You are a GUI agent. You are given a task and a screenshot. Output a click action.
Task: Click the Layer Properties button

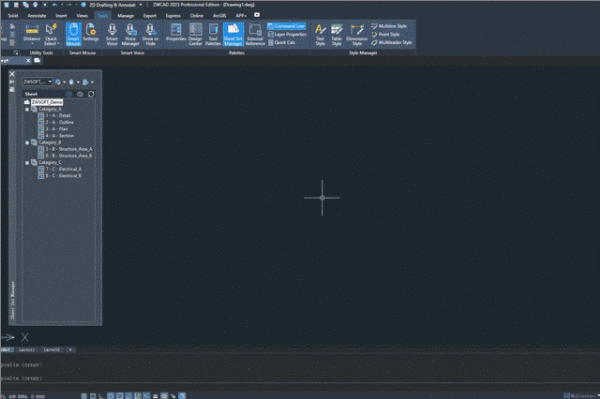pos(287,34)
